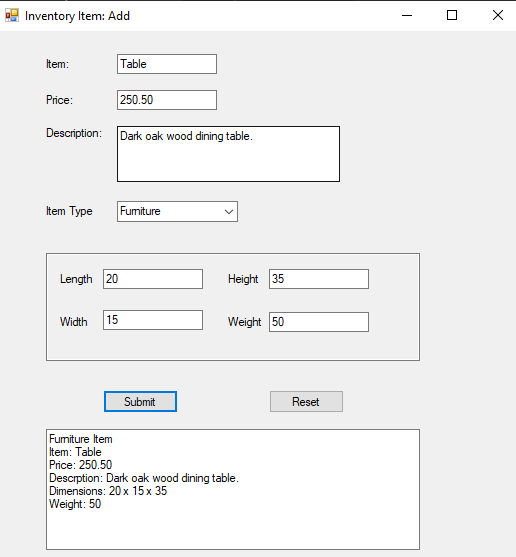The image size is (516, 557).
Task: Click the 'Item Type' label
Action: (x=69, y=211)
